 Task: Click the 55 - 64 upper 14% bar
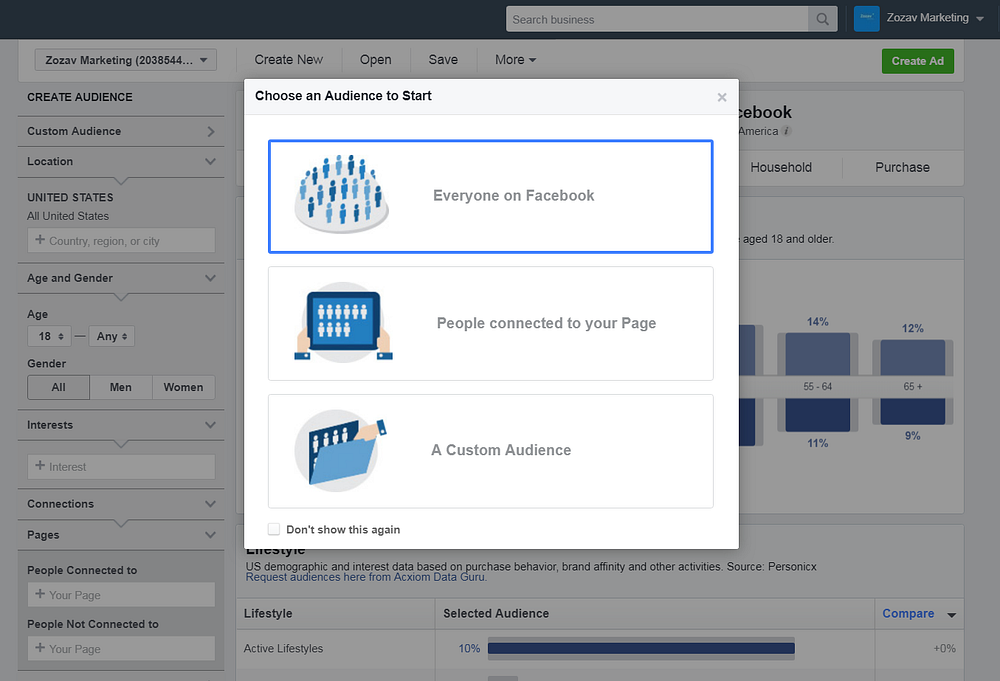pos(818,354)
